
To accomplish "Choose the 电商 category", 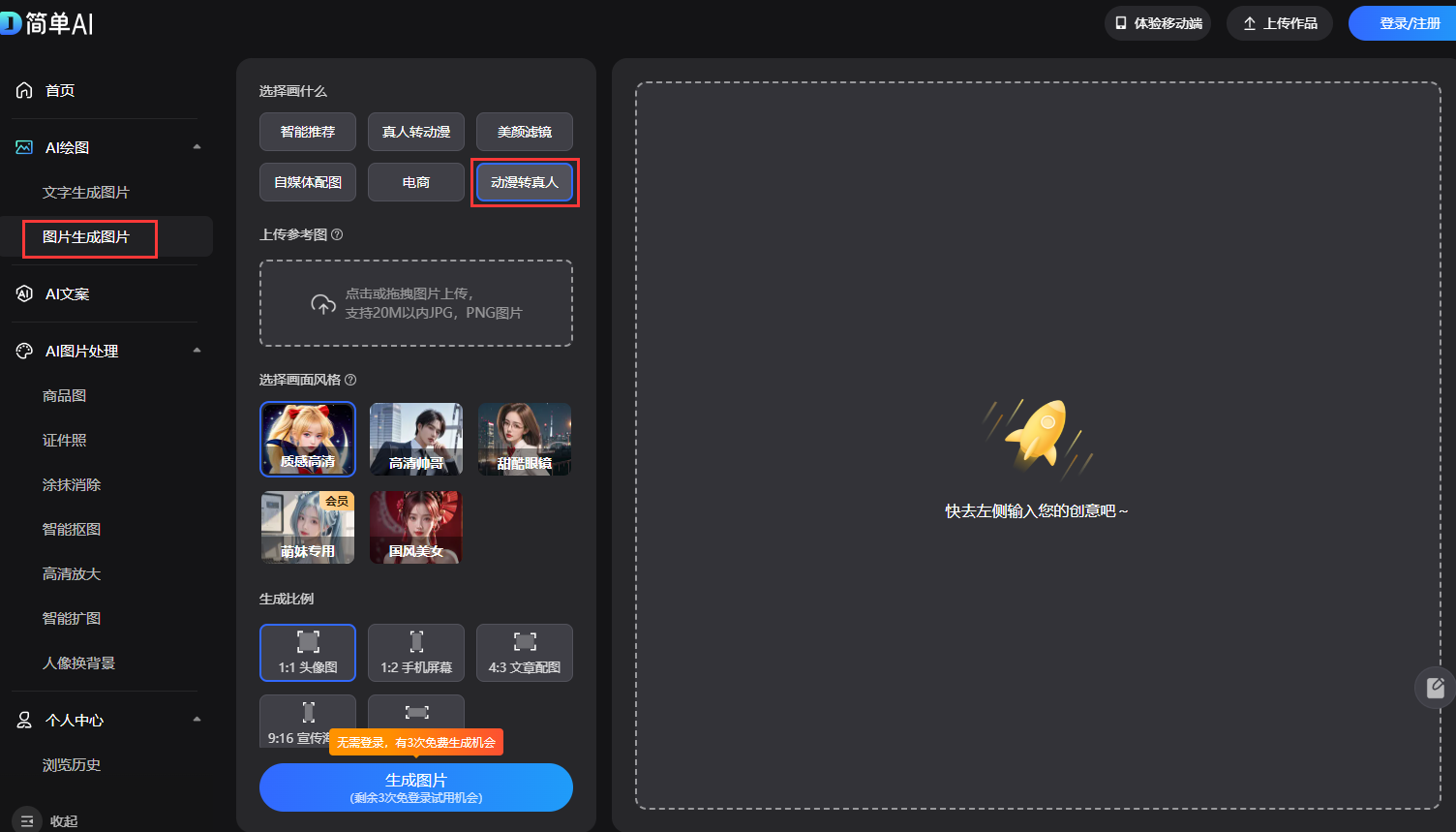I will tap(416, 182).
